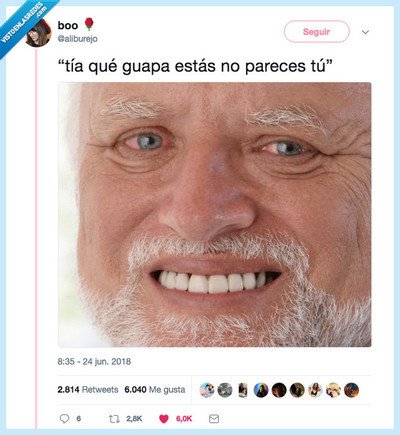Click the 8:35 - 24 jun. 2018 timestamp

pos(94,362)
